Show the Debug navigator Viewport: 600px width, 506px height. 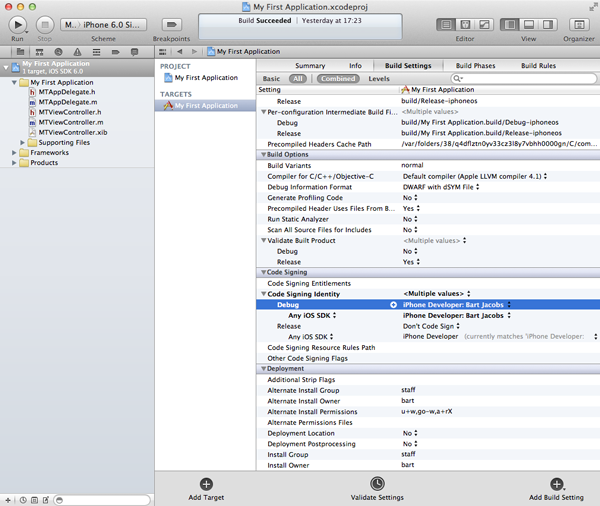click(96, 52)
